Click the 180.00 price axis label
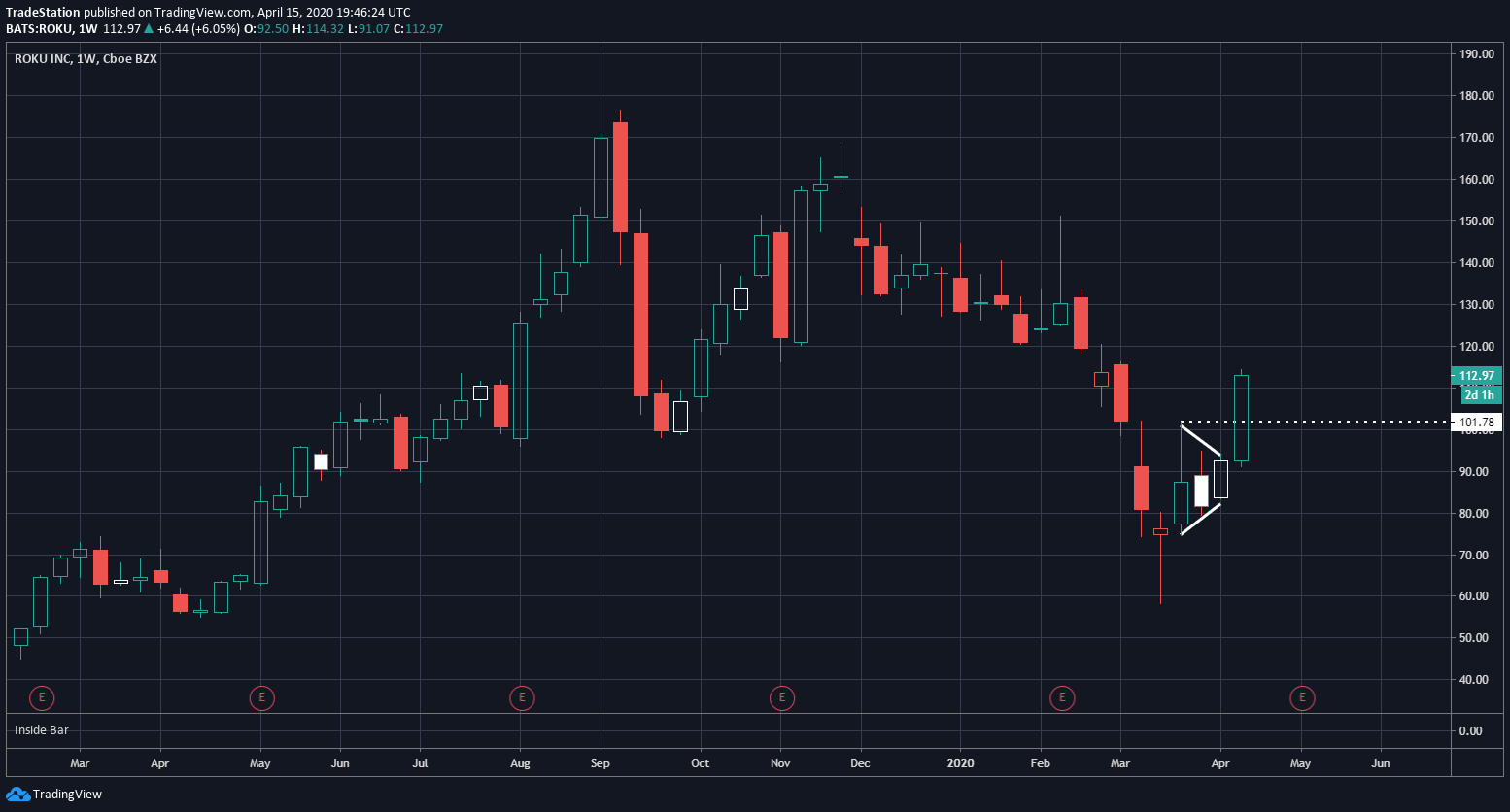The height and width of the screenshot is (812, 1510). tap(1477, 96)
